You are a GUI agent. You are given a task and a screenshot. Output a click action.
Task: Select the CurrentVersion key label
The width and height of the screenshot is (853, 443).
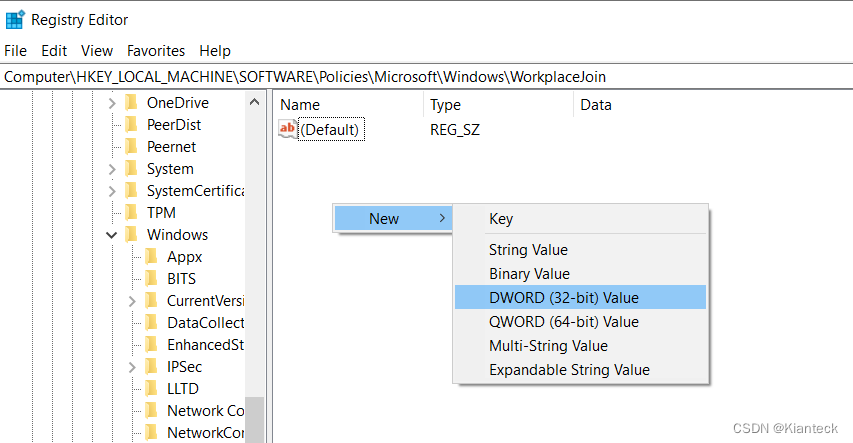coord(206,300)
